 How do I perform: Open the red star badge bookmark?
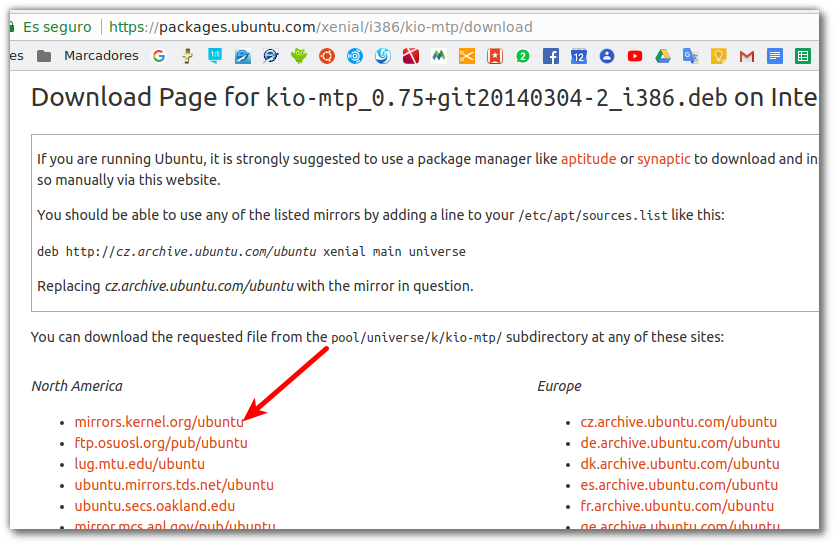click(495, 56)
